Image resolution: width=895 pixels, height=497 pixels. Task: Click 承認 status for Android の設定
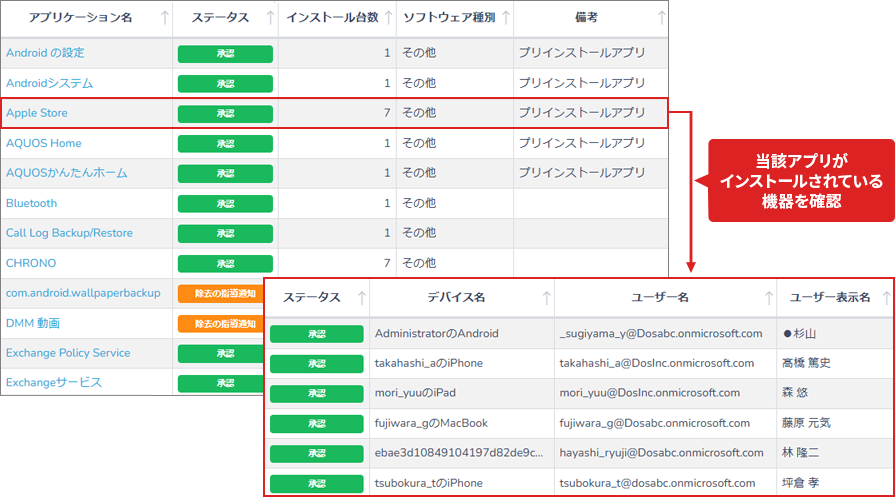point(225,54)
